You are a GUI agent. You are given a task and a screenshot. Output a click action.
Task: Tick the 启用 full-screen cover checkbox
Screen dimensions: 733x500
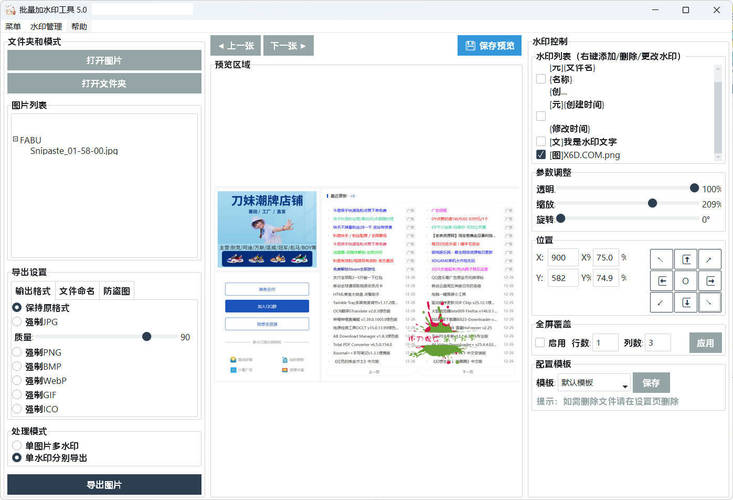point(541,343)
